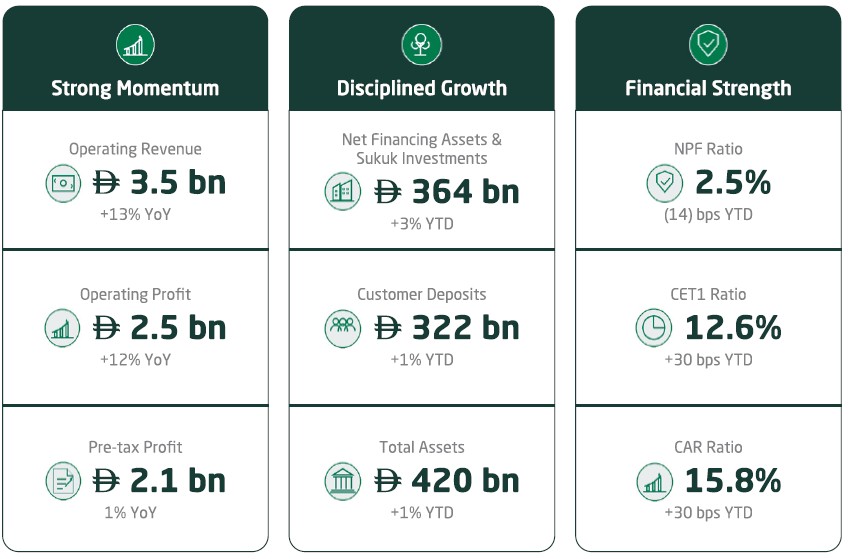Click the tree icon above Disciplined Growth
Viewport: 851px width, 559px height.
click(421, 44)
